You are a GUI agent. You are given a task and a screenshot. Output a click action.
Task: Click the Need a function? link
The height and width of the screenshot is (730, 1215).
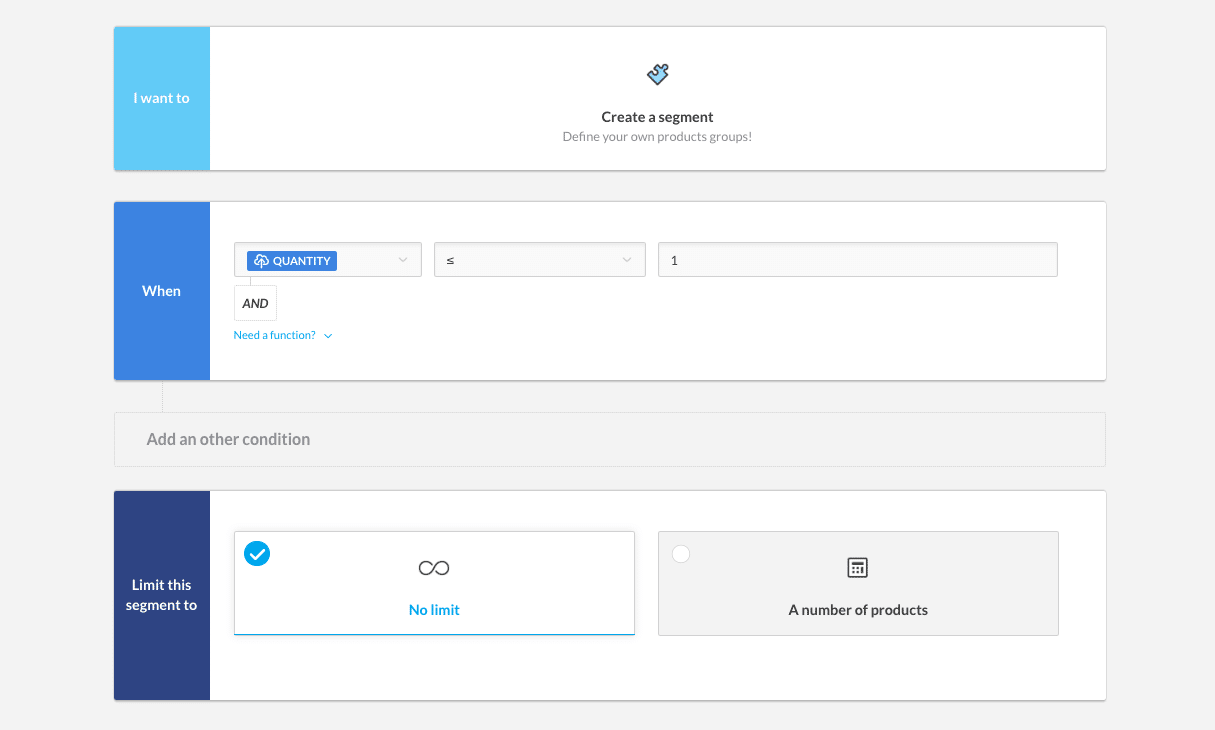pos(275,336)
